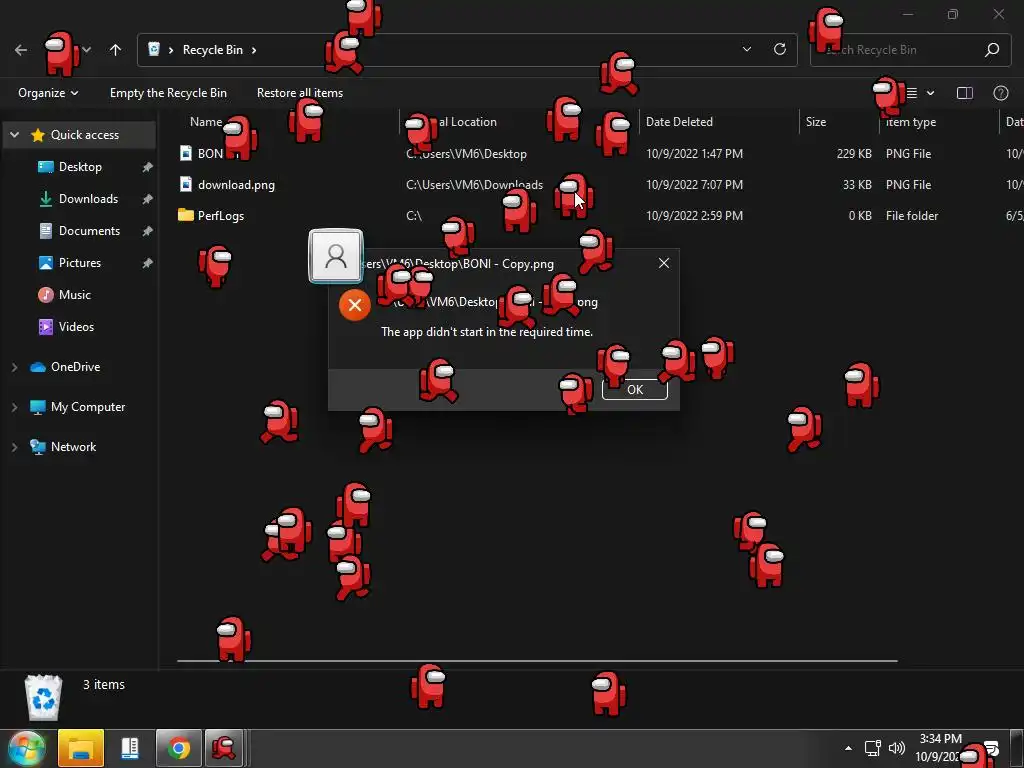Click the 229 KB size cell

click(854, 153)
